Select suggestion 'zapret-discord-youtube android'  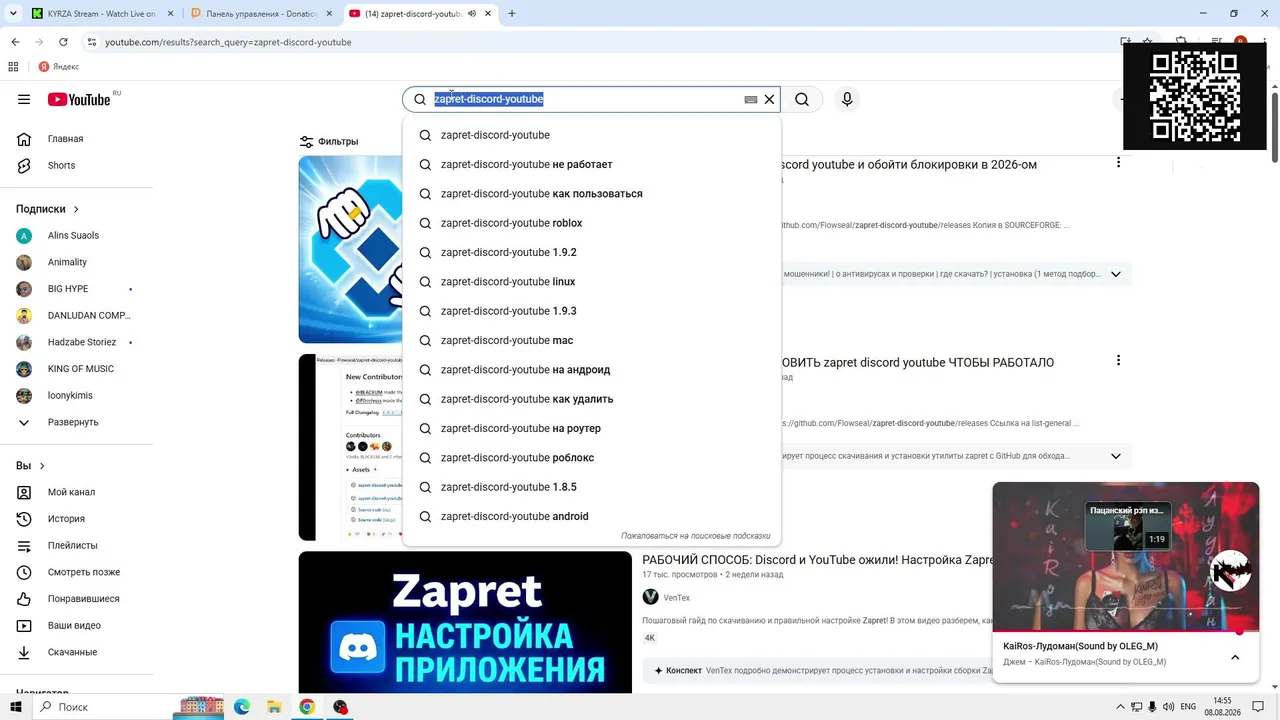(x=592, y=516)
